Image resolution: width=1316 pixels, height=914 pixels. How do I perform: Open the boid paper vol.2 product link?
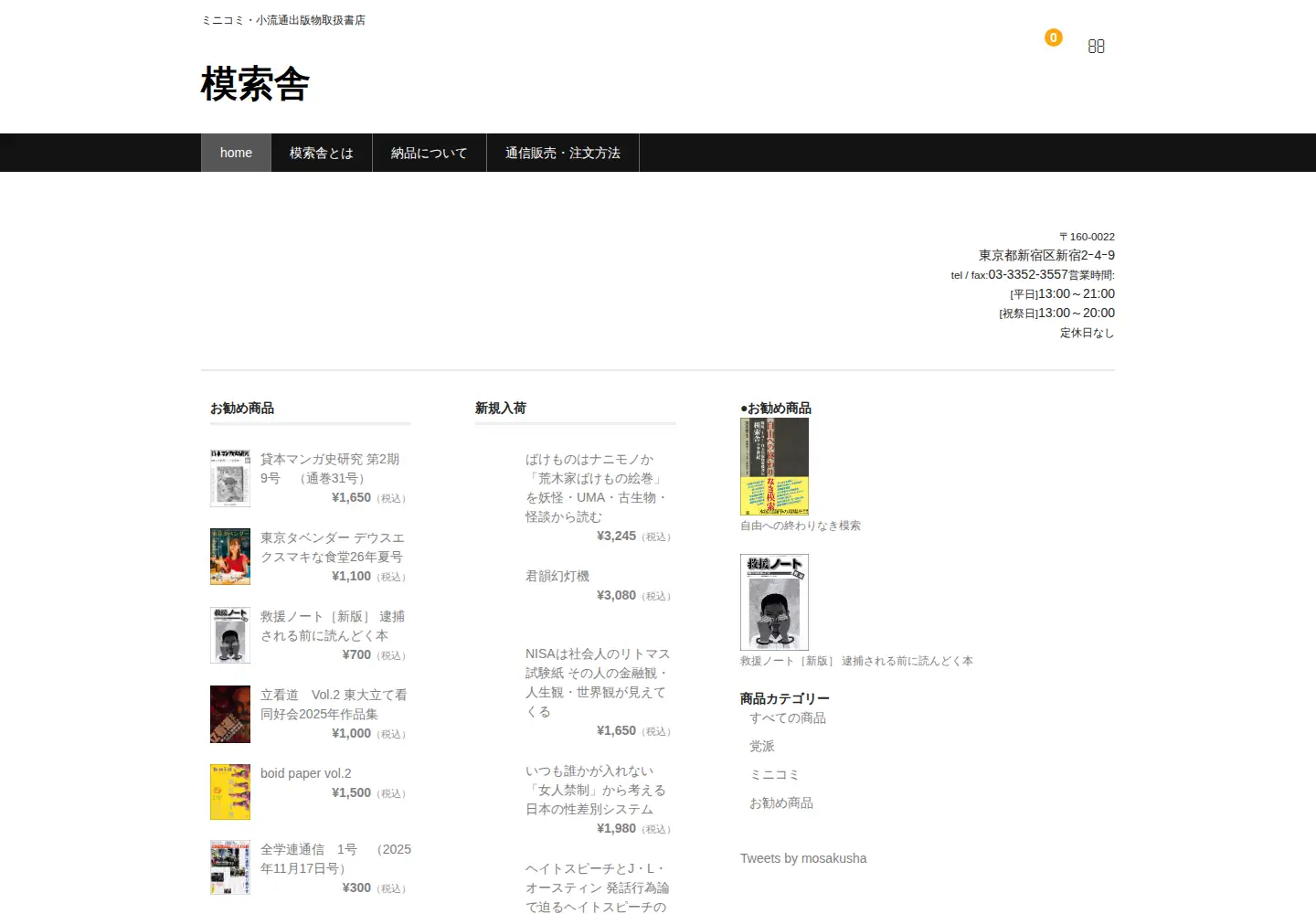coord(306,773)
